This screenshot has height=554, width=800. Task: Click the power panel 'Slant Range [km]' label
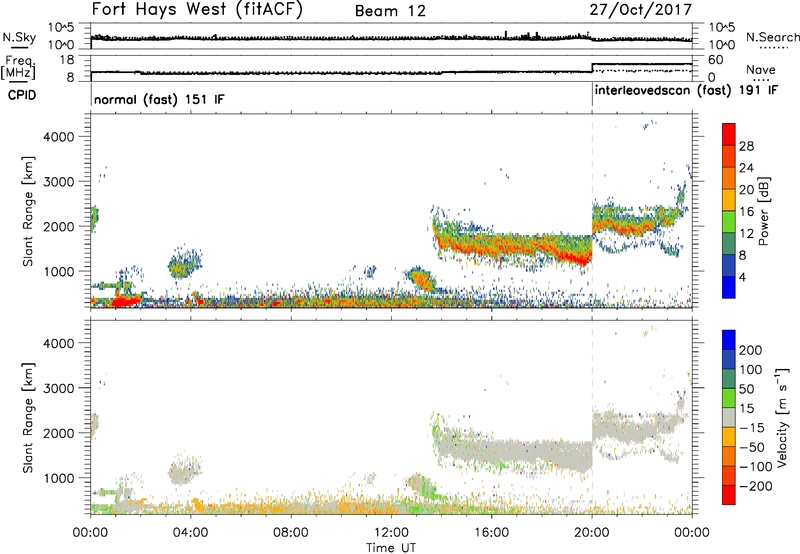click(x=28, y=211)
